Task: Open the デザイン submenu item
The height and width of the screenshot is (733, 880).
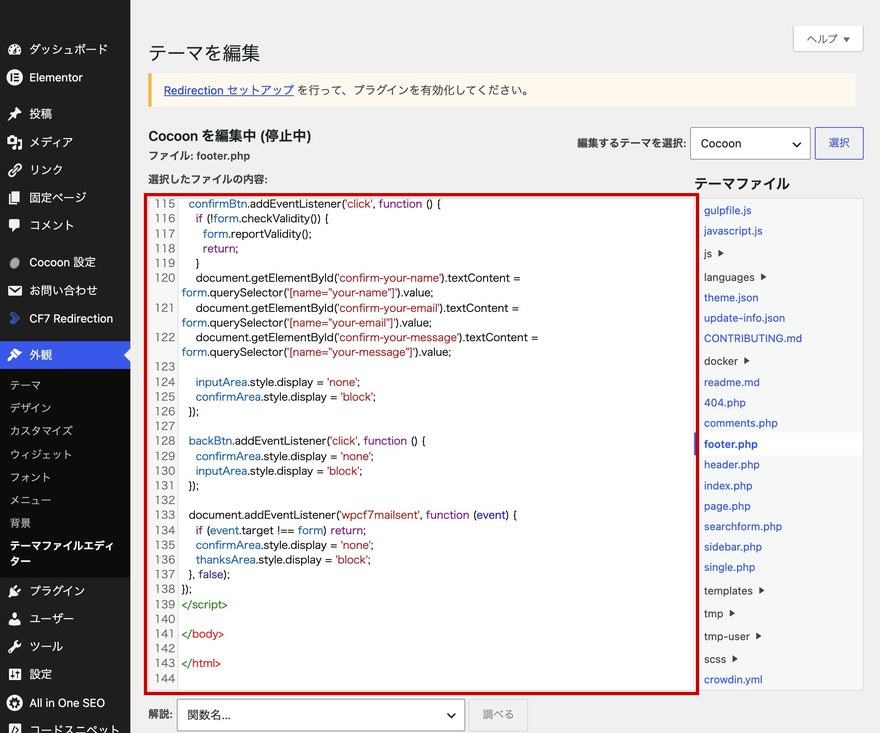Action: click(x=30, y=408)
